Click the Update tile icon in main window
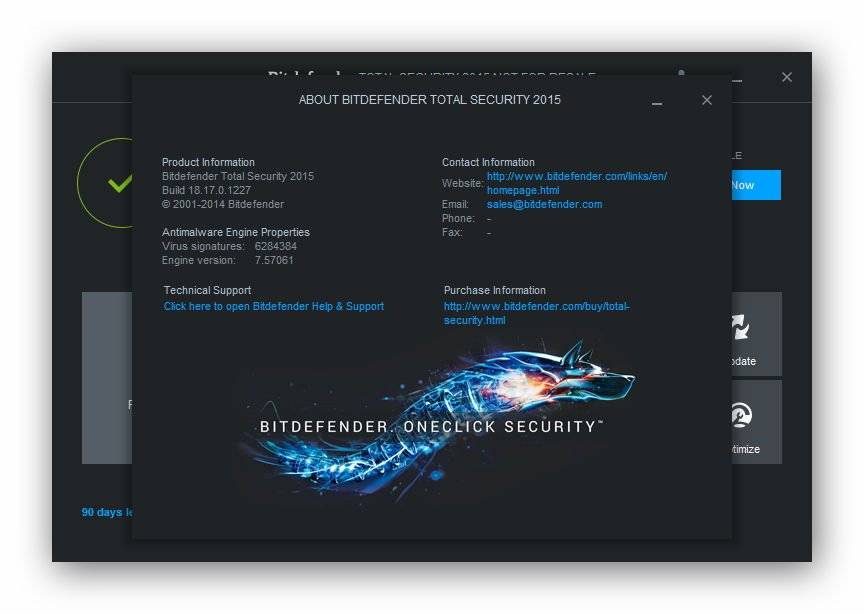864x614 pixels. [x=741, y=327]
